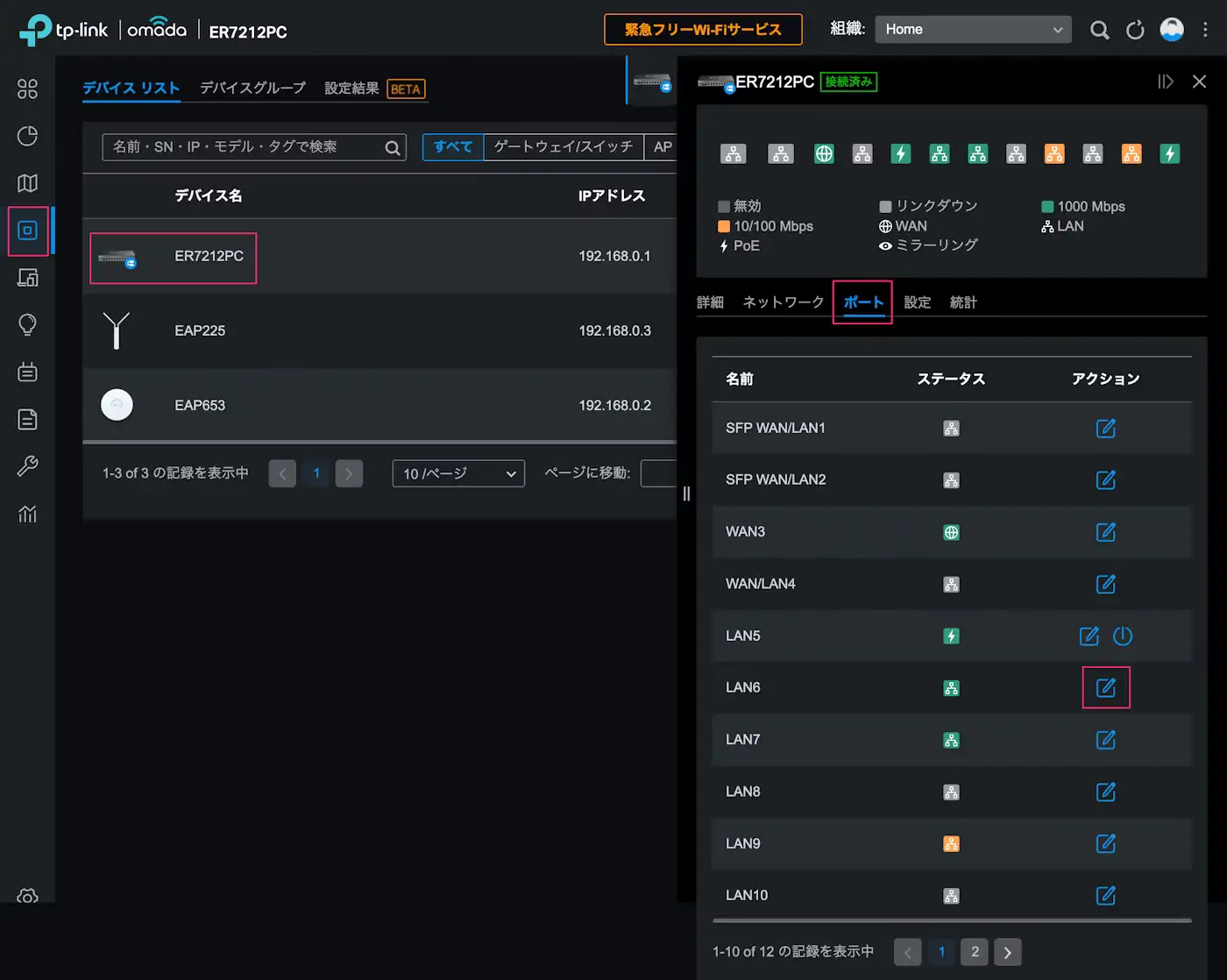Open the ネットワーク tab in device panel
Screen dimensions: 1227x980
click(x=784, y=302)
